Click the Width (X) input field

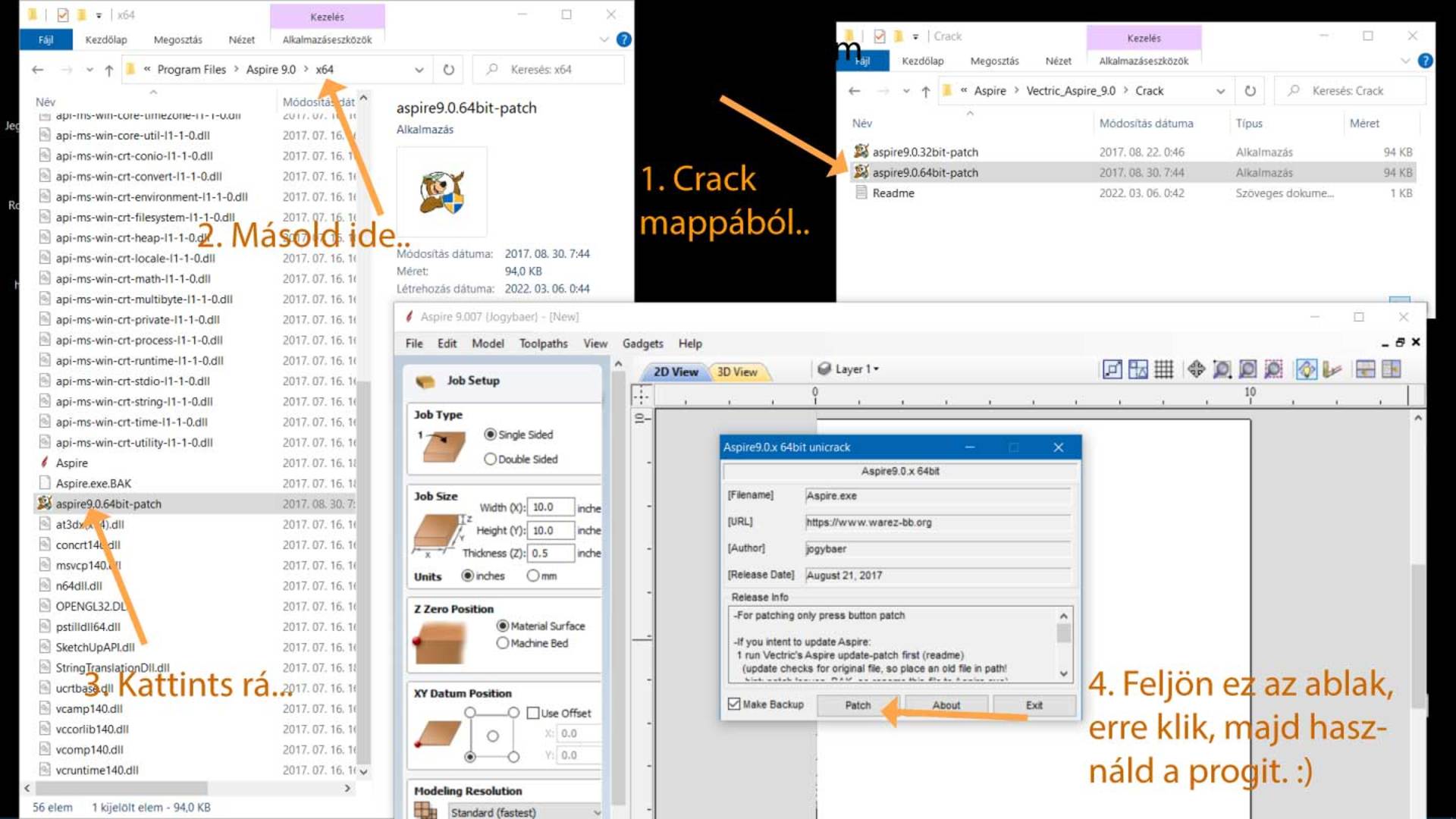click(x=551, y=507)
